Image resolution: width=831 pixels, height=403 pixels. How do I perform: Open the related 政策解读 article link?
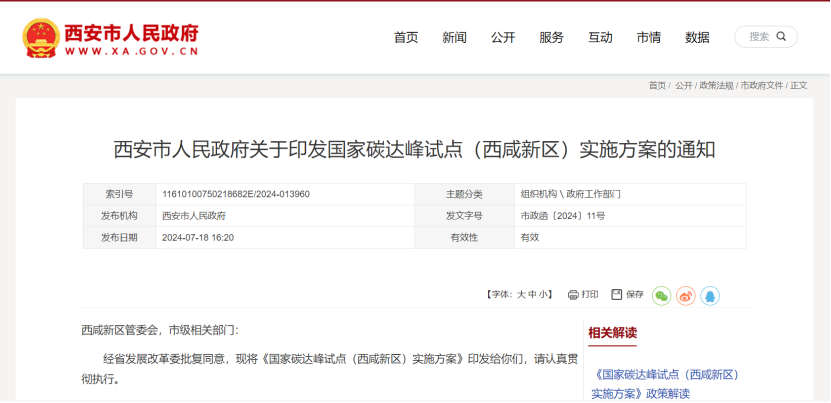click(666, 384)
